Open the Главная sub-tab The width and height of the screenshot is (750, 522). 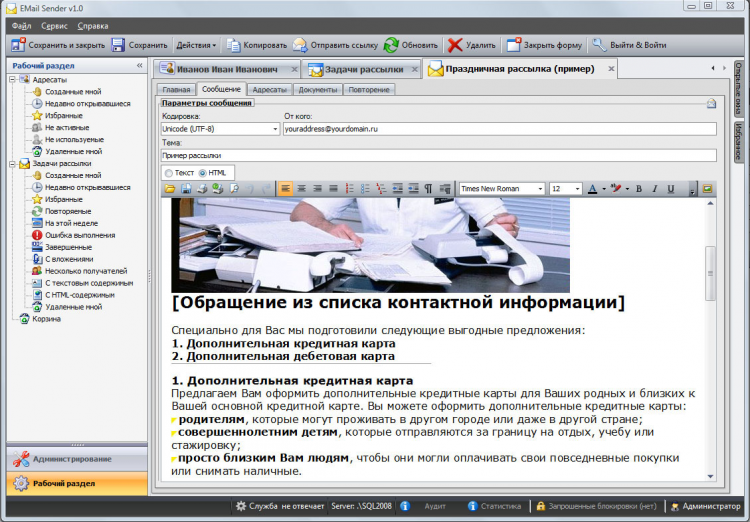tap(176, 89)
